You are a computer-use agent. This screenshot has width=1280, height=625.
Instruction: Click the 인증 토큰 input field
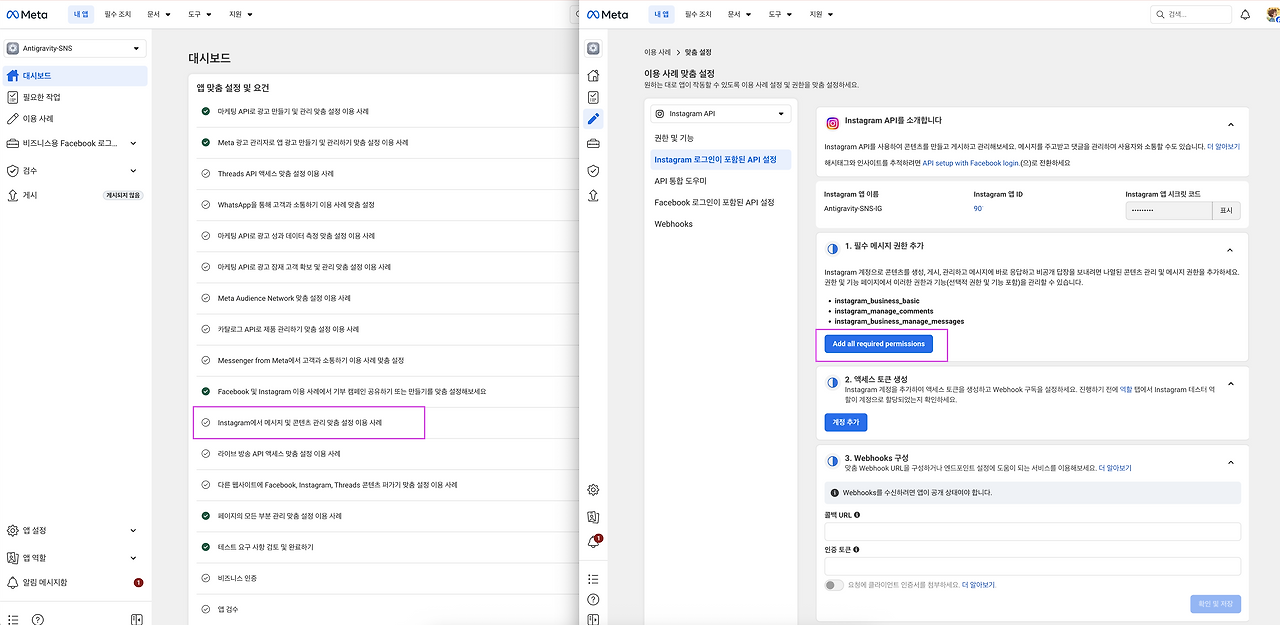pos(1032,566)
